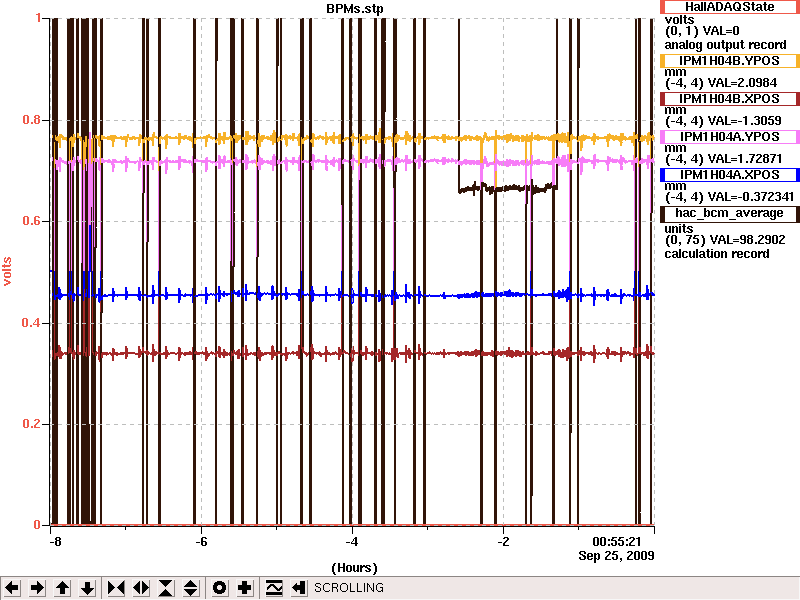Click the 0.8 y-axis tick label
Viewport: 800px width, 600px height.
[x=32, y=120]
